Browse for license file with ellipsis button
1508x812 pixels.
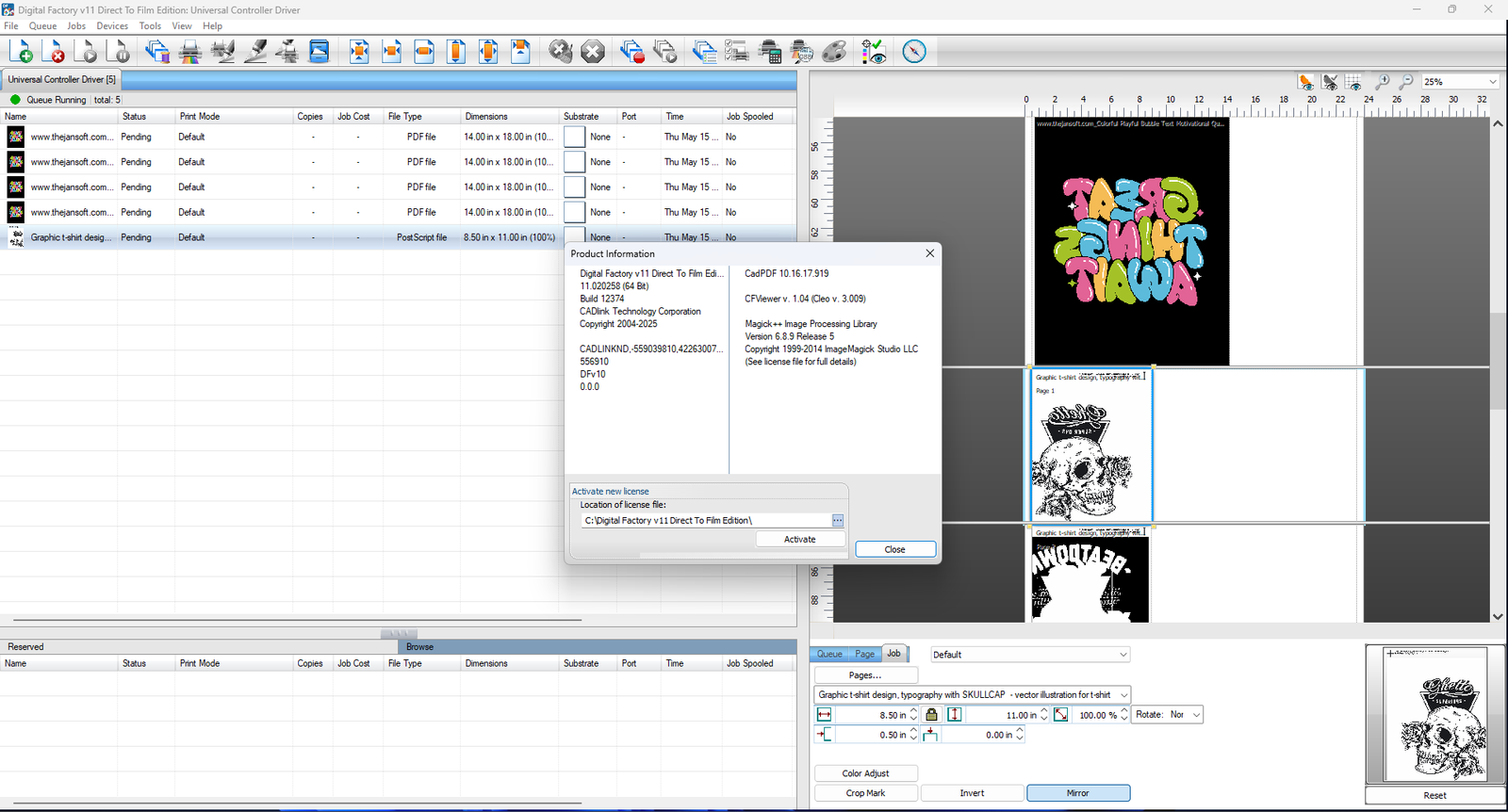point(837,520)
